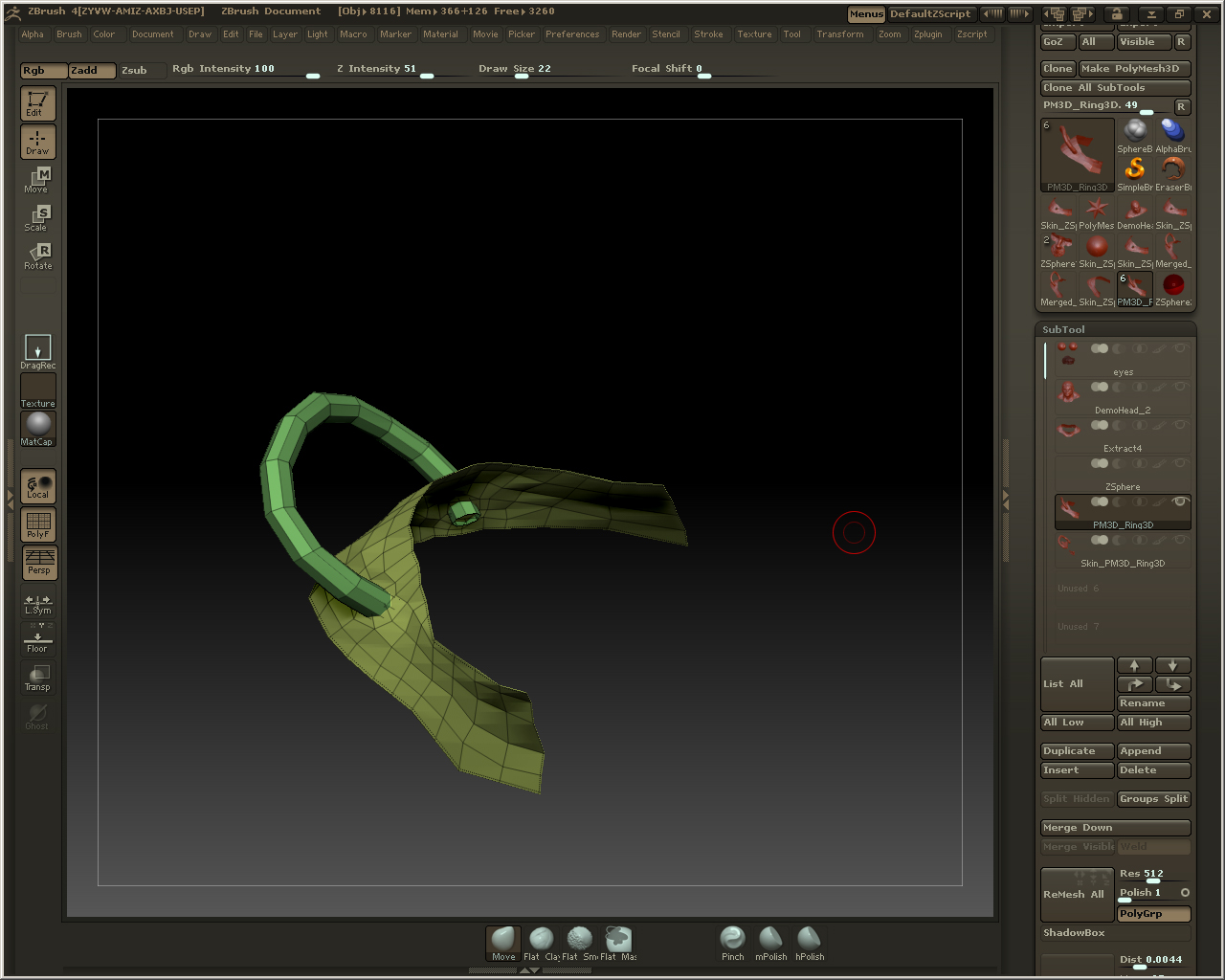Toggle PolyF wireframe display
Viewport: 1225px width, 980px height.
point(37,524)
